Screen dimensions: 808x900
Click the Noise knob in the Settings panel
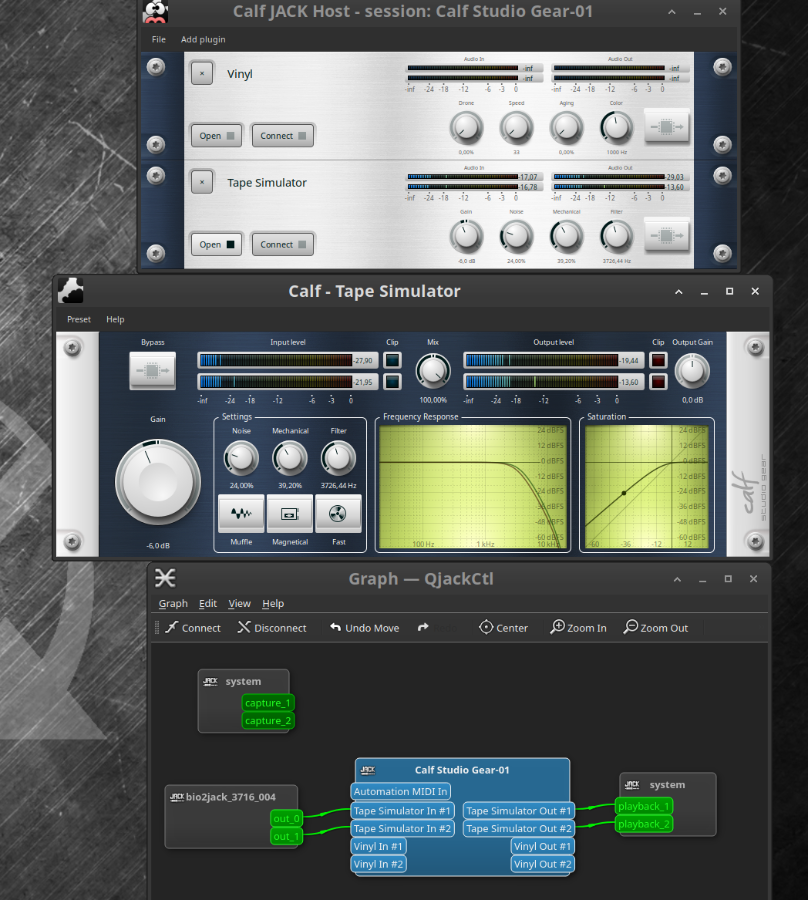241,458
